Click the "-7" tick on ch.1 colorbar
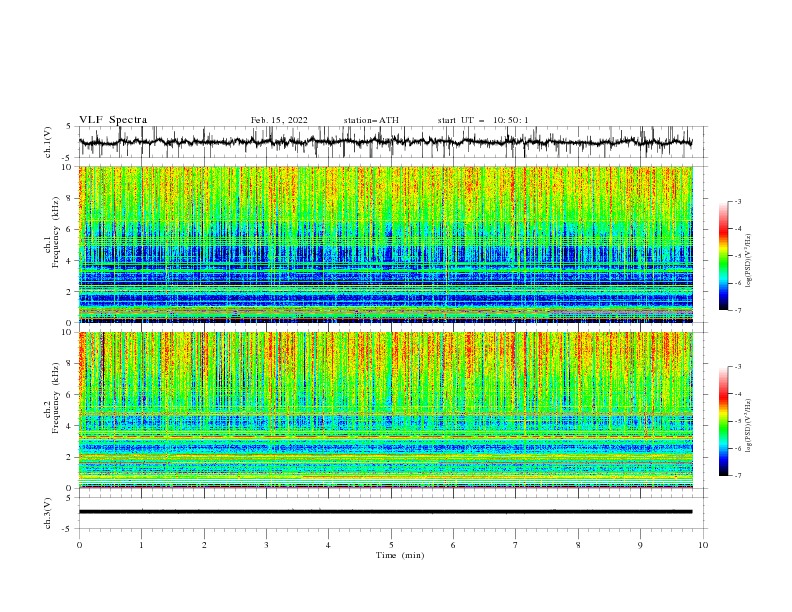Image resolution: width=792 pixels, height=612 pixels. pyautogui.click(x=738, y=310)
